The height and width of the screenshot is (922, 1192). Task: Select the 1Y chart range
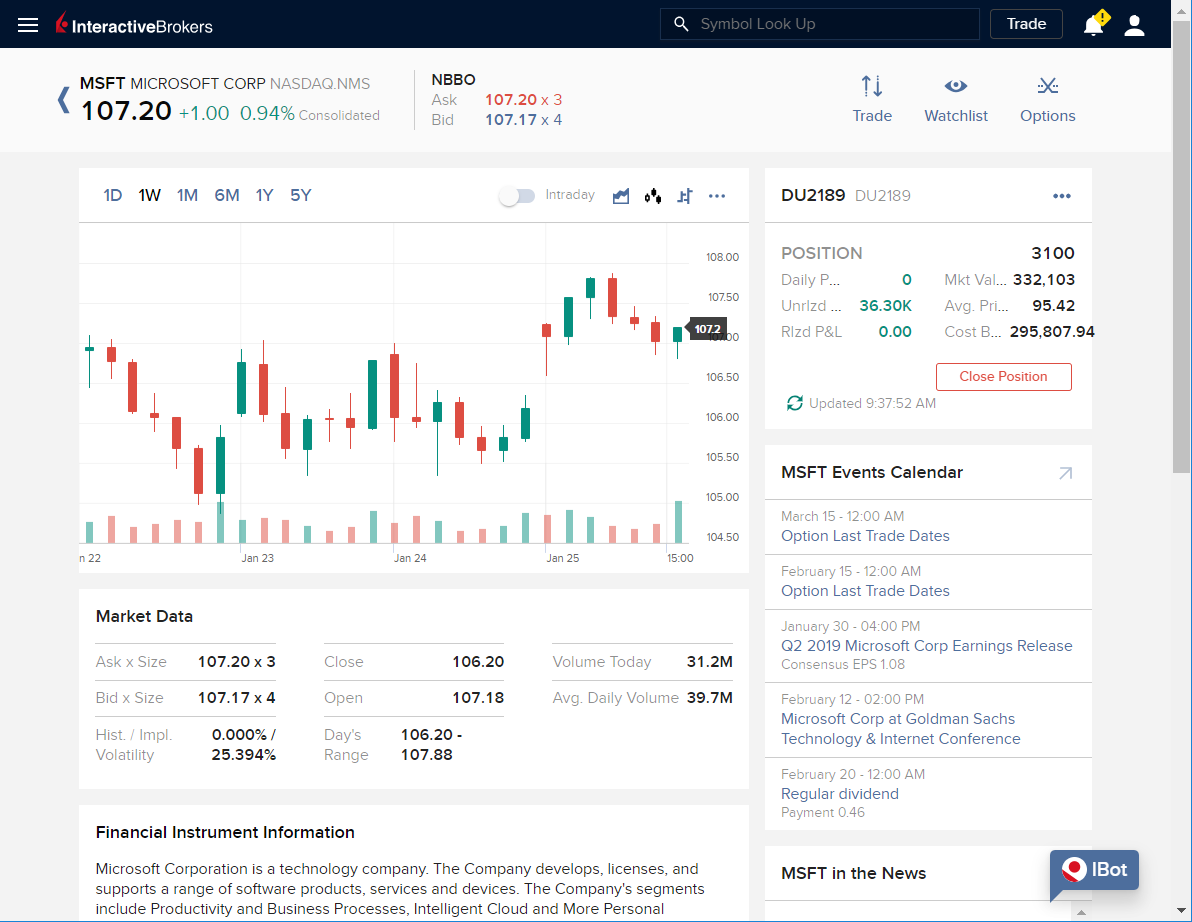264,195
